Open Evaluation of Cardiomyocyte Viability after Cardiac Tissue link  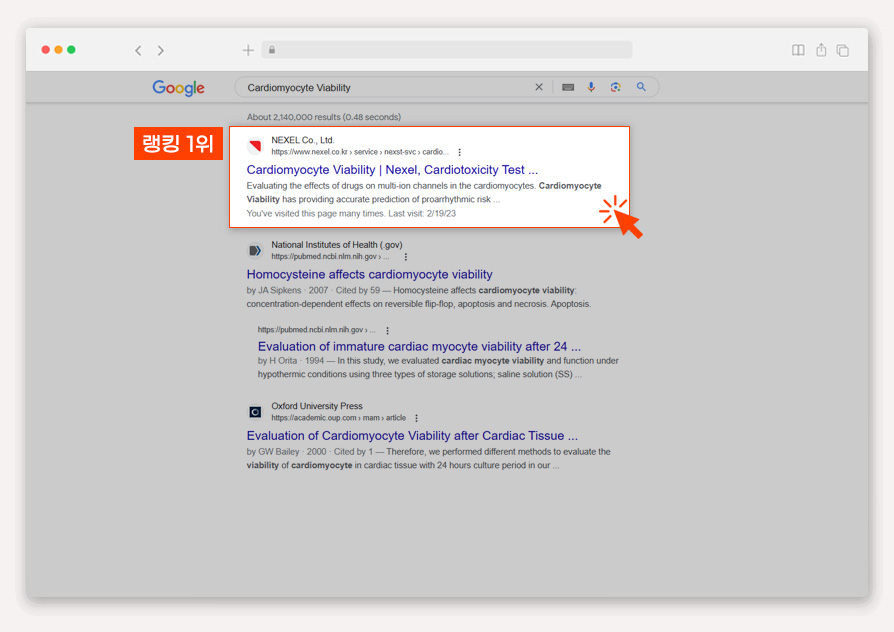pos(412,436)
